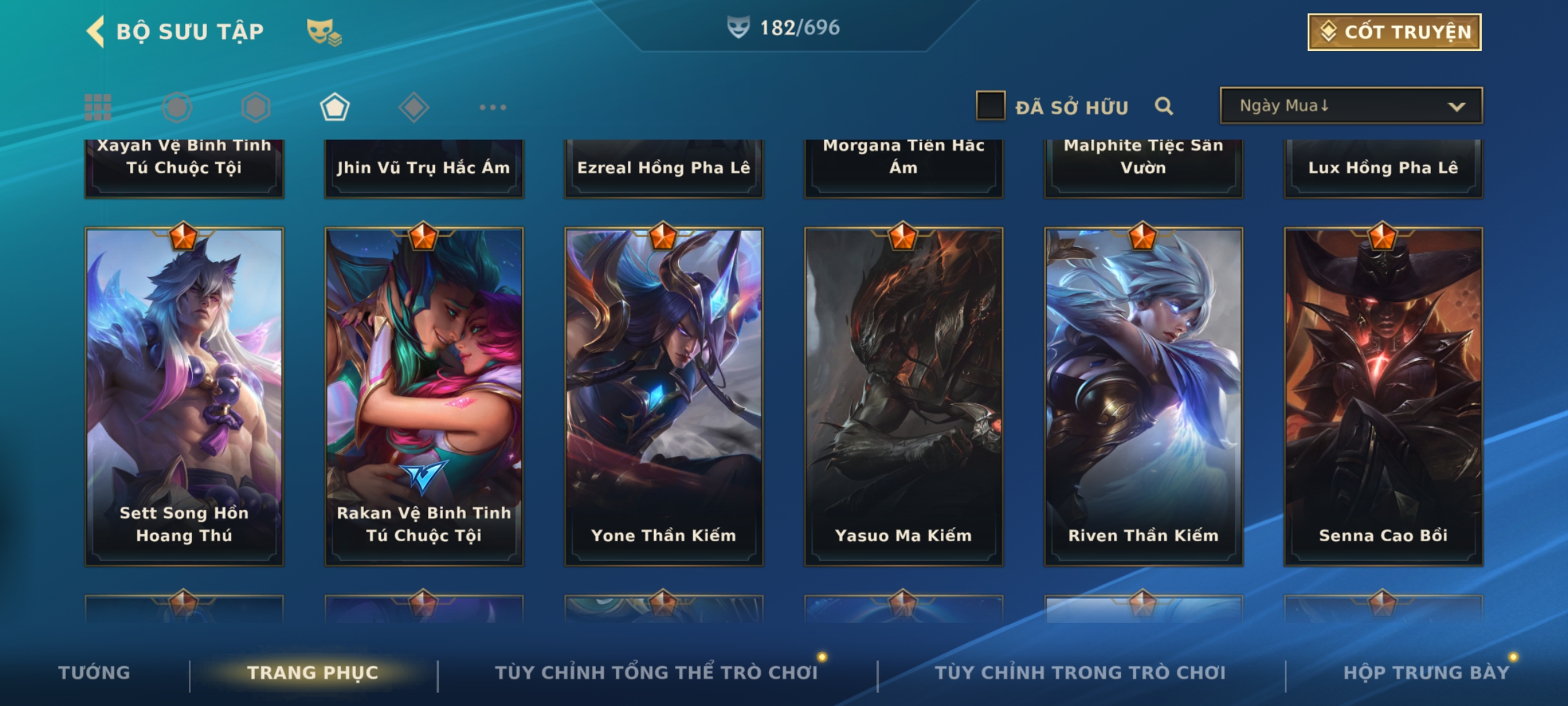The height and width of the screenshot is (706, 1568).
Task: Select the diamond rarity filter icon
Action: [x=414, y=107]
